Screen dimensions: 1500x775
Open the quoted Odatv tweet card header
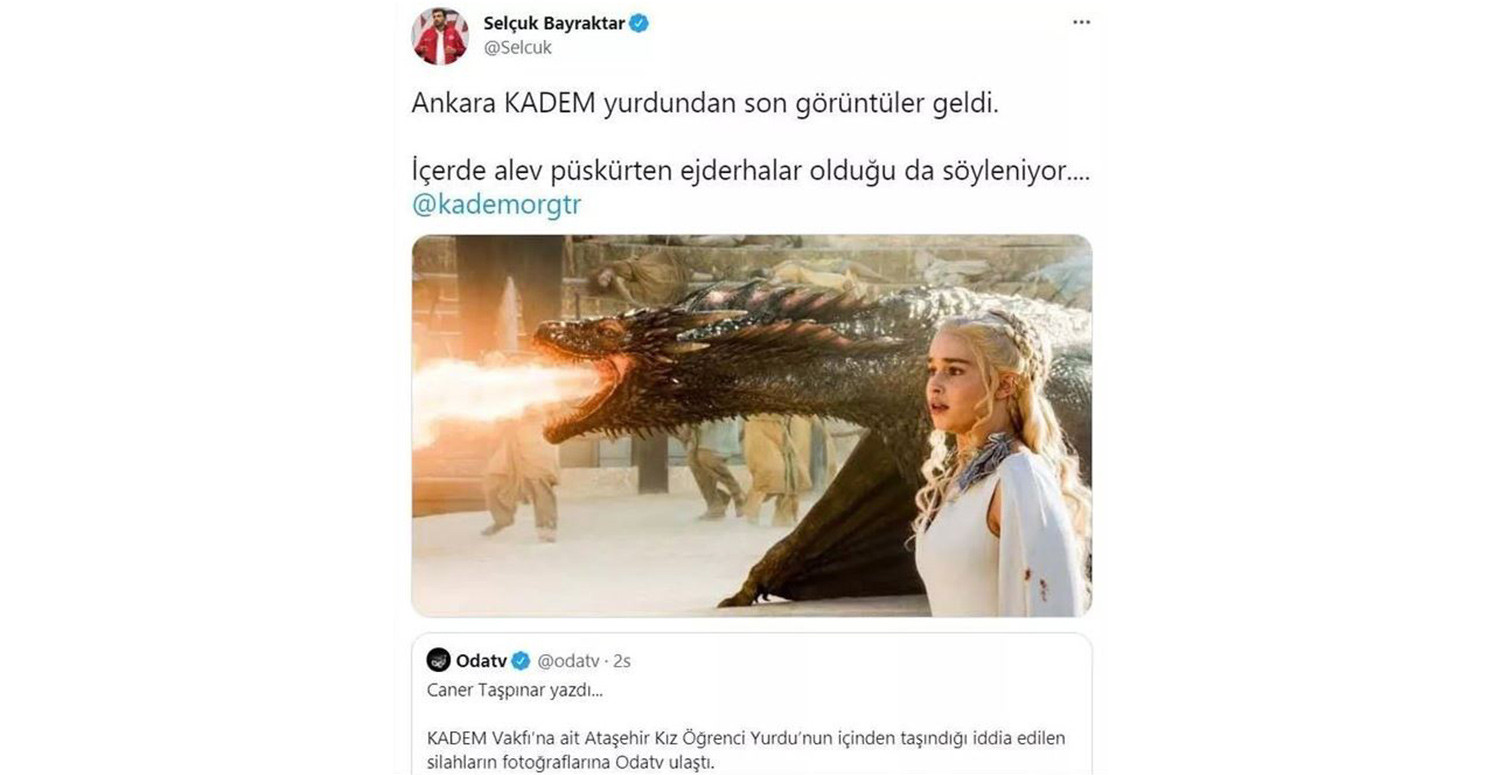point(529,661)
